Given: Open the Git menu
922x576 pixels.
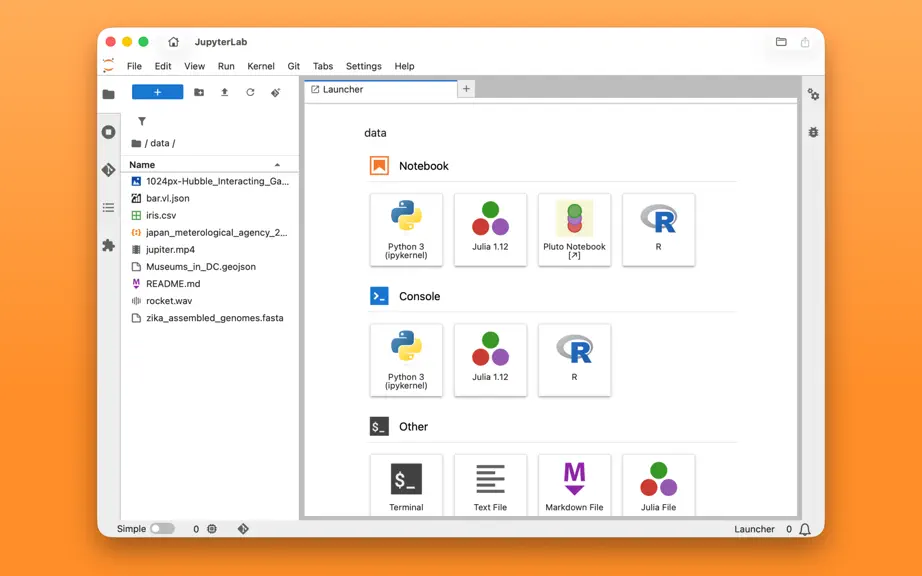Looking at the screenshot, I should click(293, 66).
